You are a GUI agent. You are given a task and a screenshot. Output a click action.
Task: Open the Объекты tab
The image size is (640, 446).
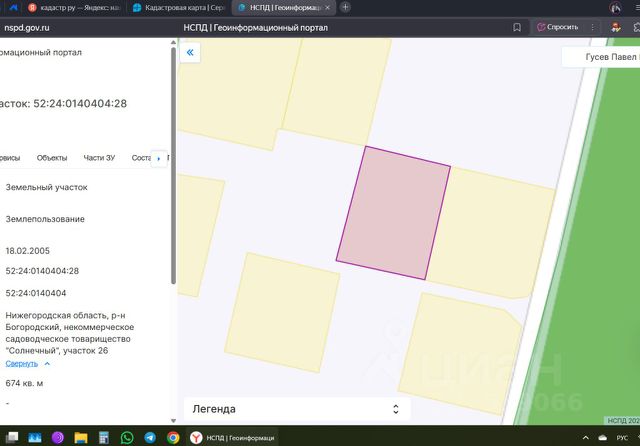click(52, 158)
